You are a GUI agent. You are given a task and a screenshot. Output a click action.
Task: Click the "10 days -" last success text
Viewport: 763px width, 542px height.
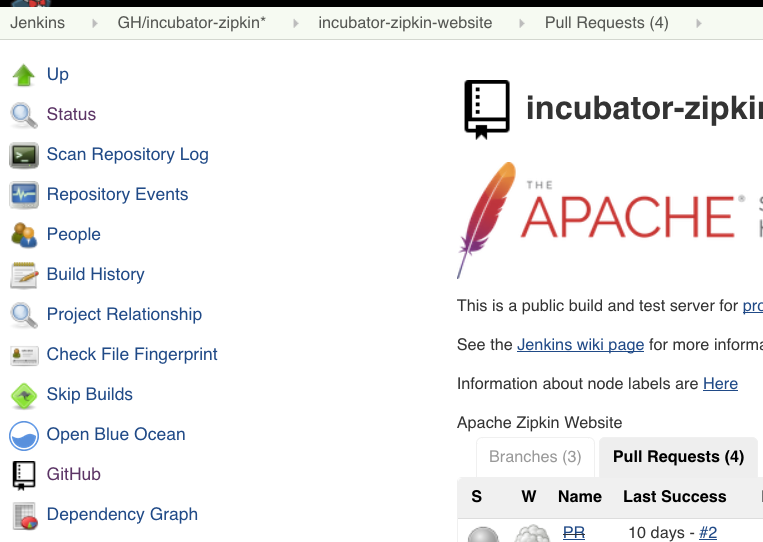tap(661, 533)
